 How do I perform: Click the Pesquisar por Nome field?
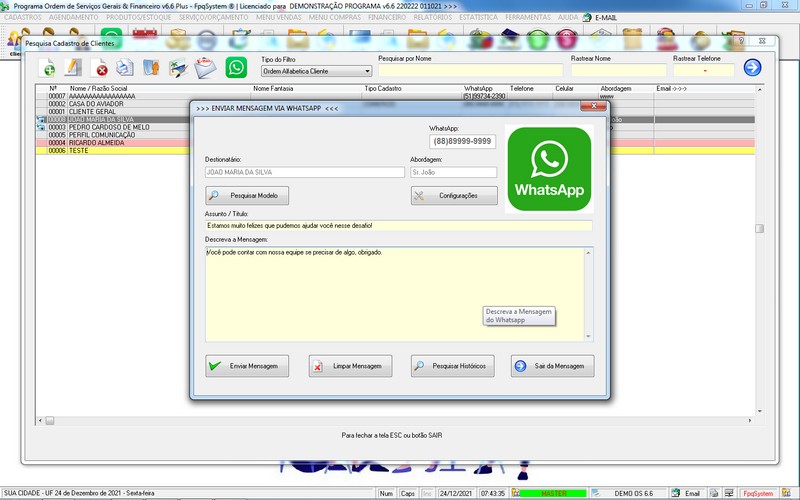pyautogui.click(x=470, y=70)
